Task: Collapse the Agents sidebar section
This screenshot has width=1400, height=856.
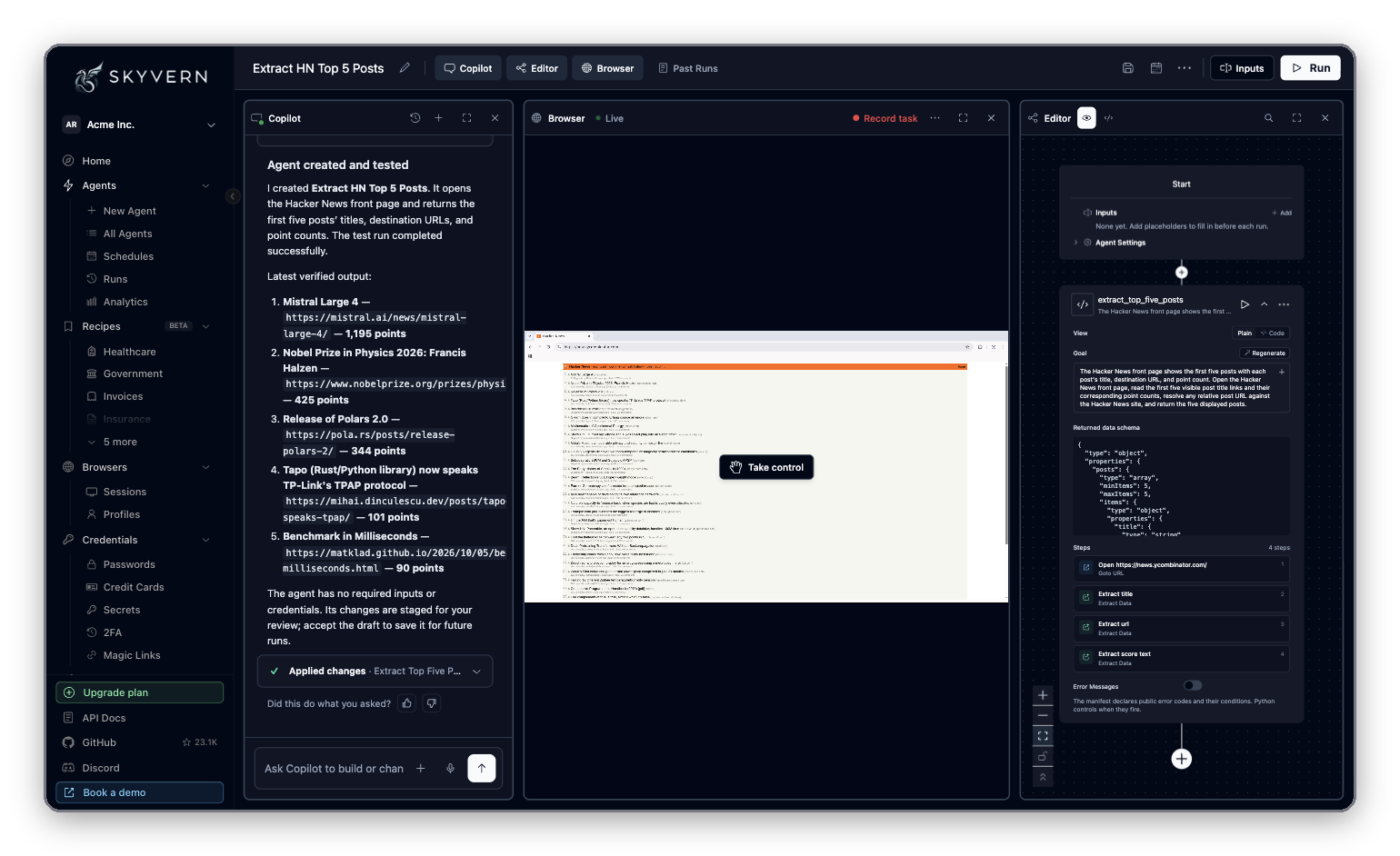Action: 205,185
